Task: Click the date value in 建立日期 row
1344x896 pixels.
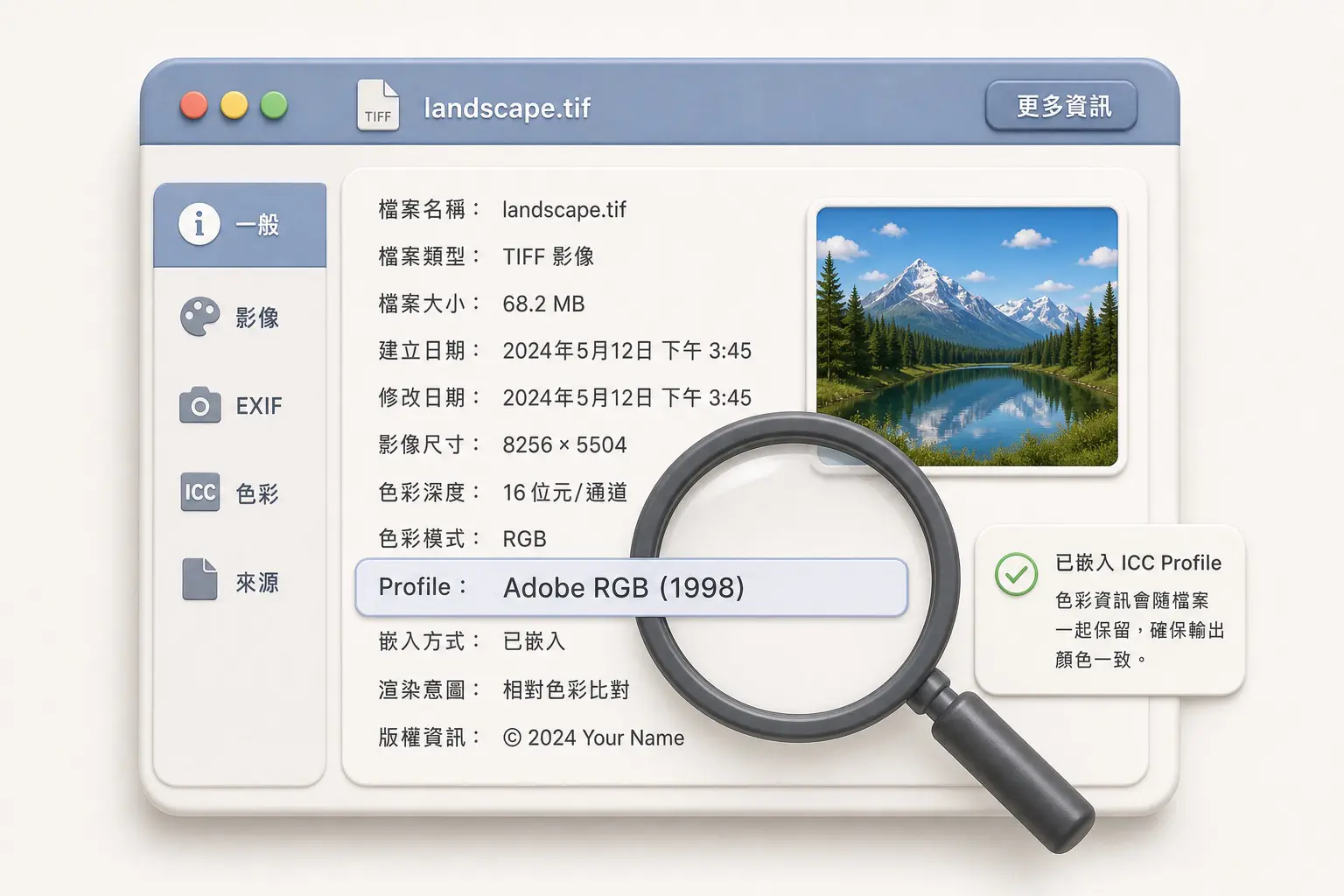Action: (626, 351)
